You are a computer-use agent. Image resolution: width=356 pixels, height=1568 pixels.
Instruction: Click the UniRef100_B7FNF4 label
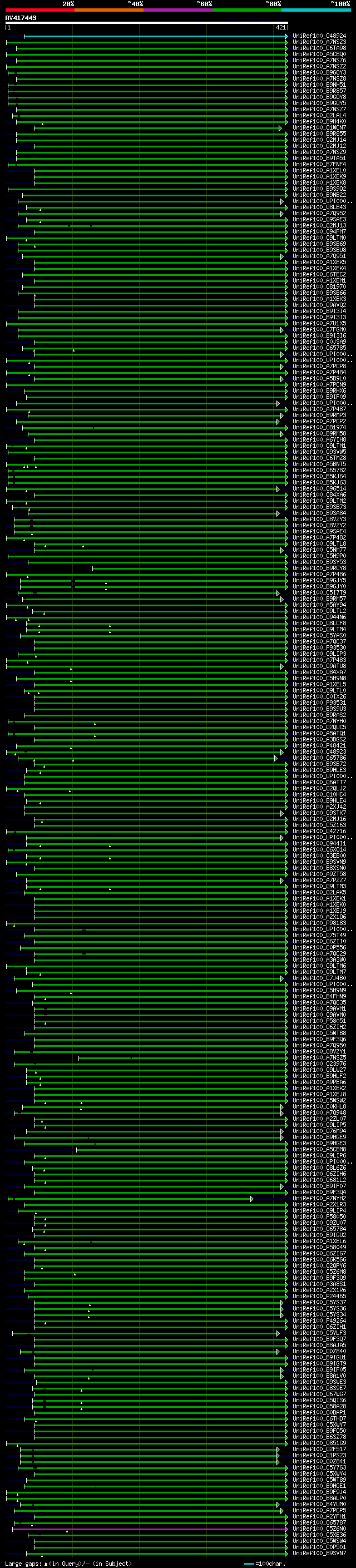click(319, 164)
